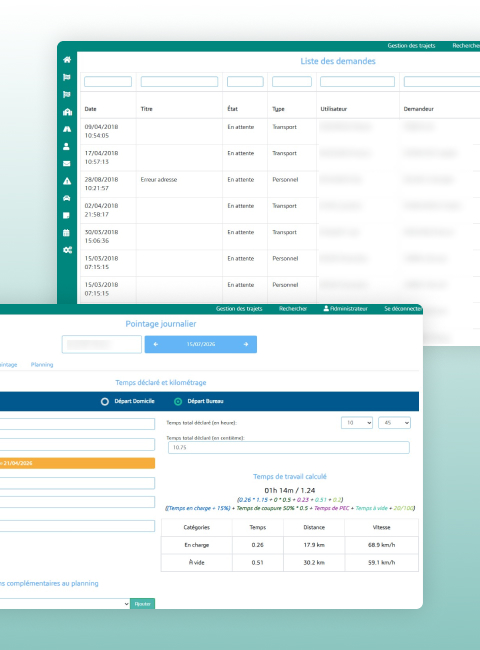Click the 68.9 km/h speed cell

(381, 545)
